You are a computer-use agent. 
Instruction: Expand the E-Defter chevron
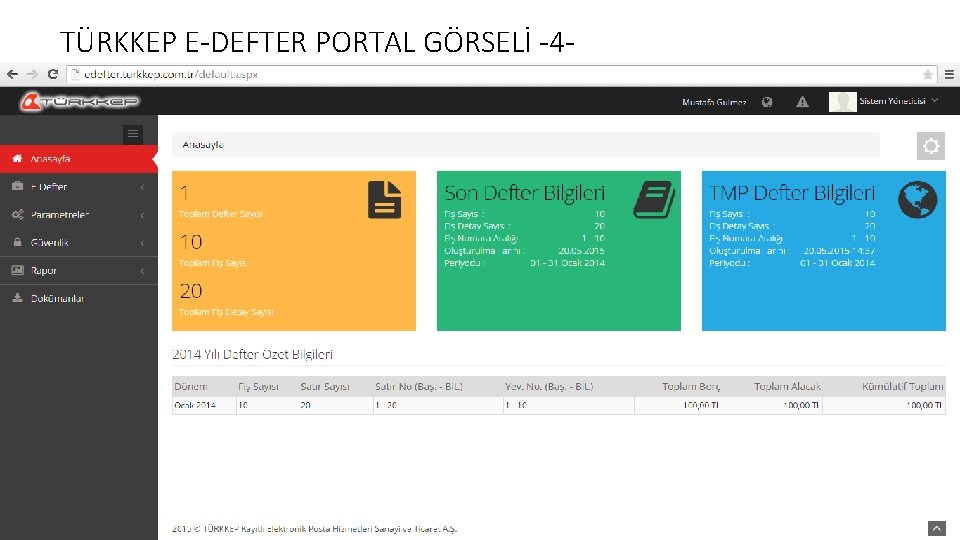(142, 187)
